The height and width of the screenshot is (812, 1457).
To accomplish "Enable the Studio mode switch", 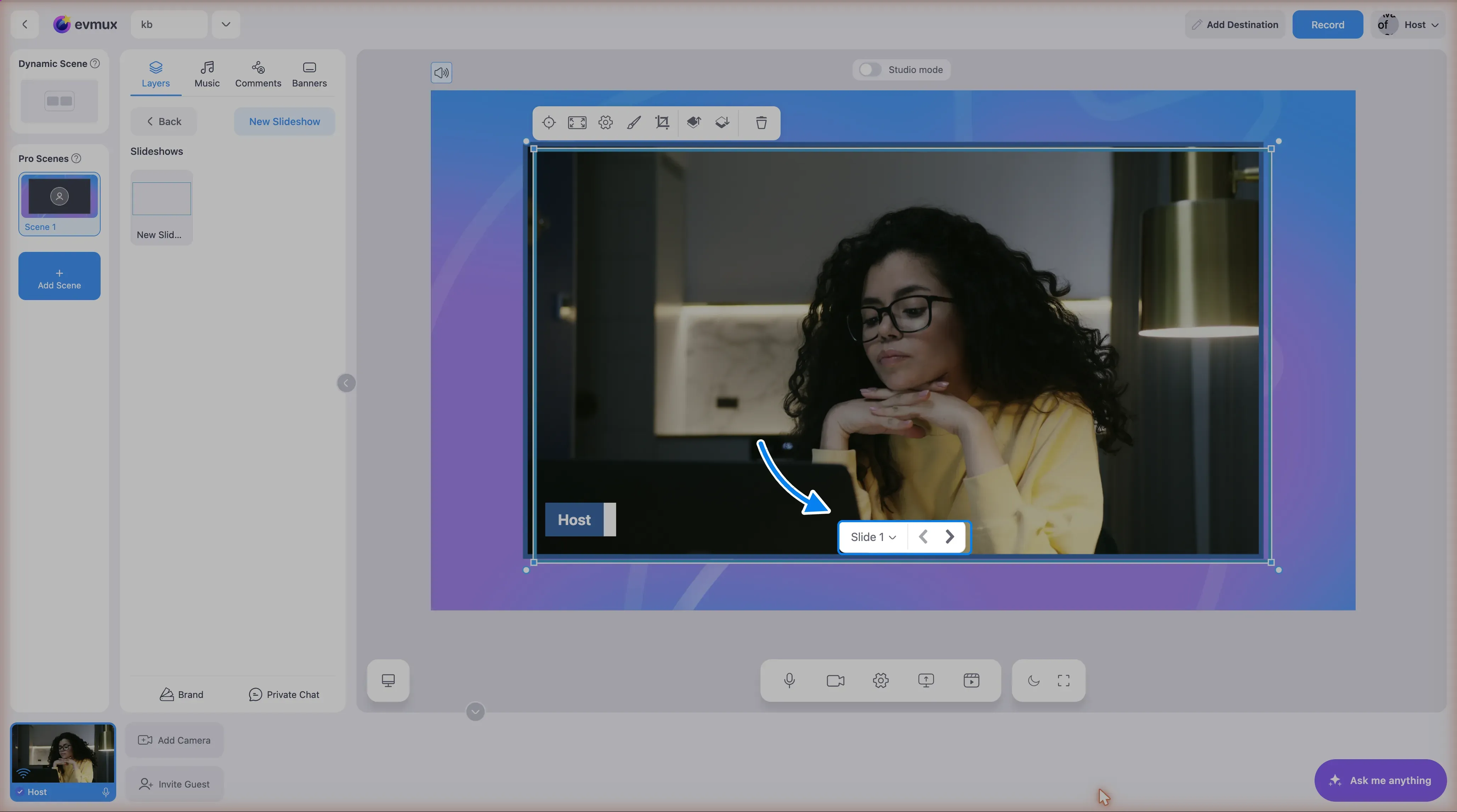I will click(870, 69).
